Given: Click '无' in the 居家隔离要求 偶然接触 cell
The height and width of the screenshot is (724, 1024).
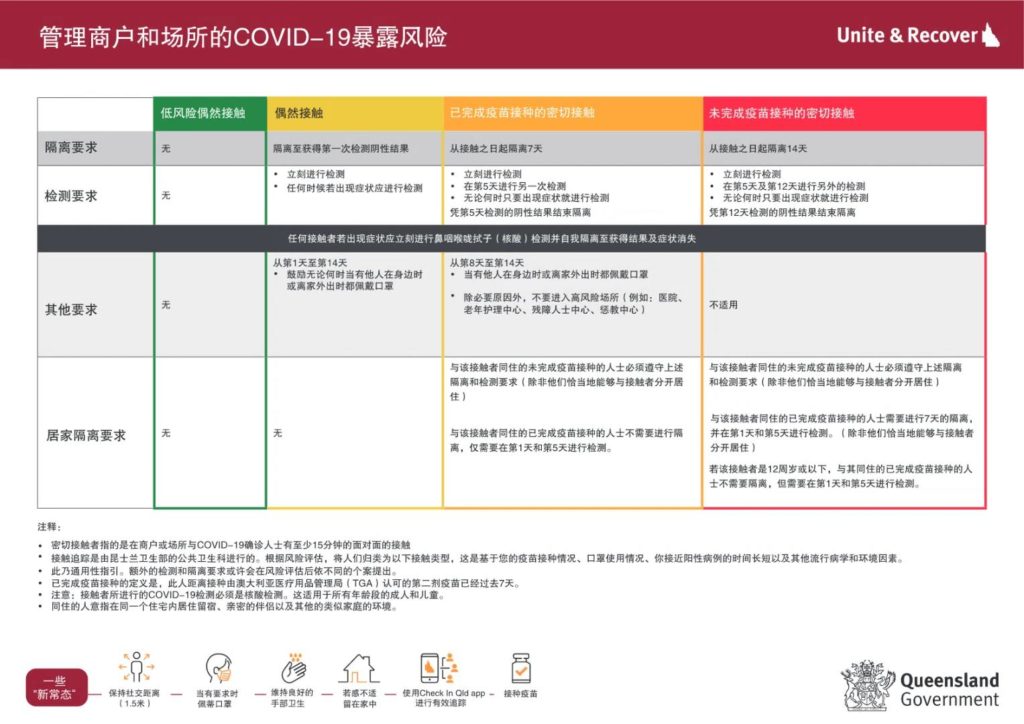Looking at the screenshot, I should (x=278, y=433).
